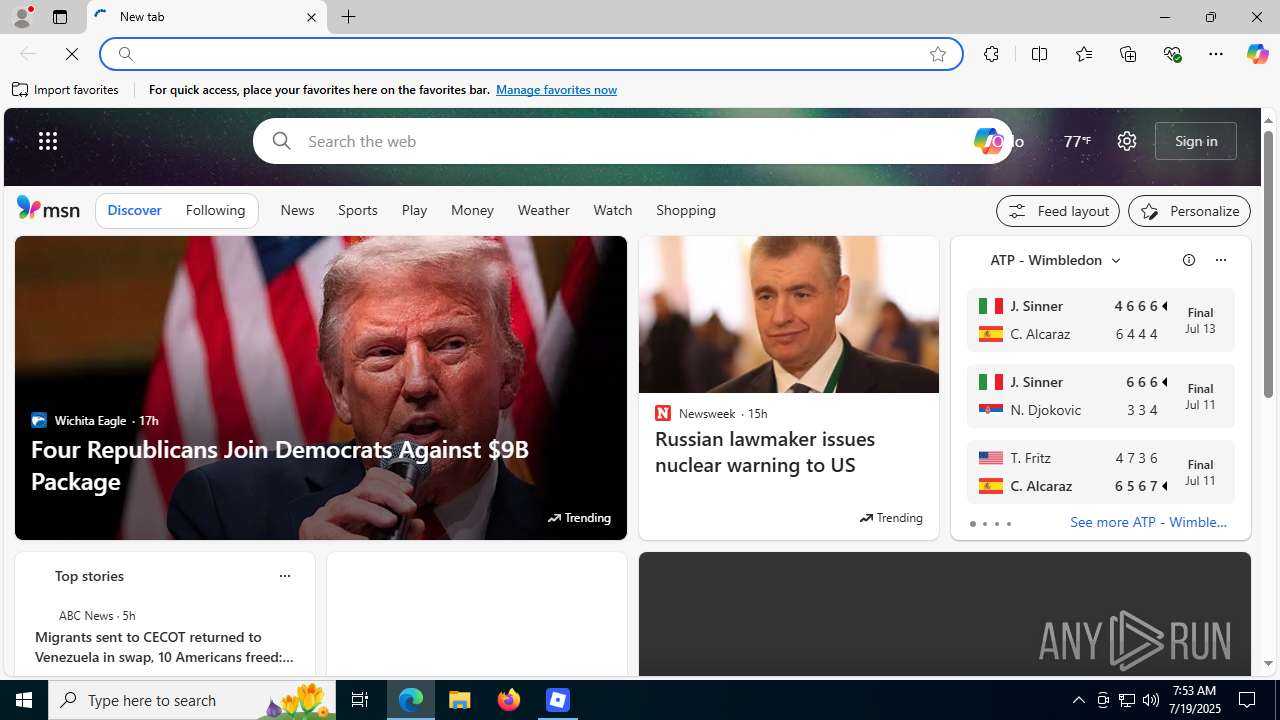Click the Personalize button
The height and width of the screenshot is (720, 1280).
(x=1189, y=211)
